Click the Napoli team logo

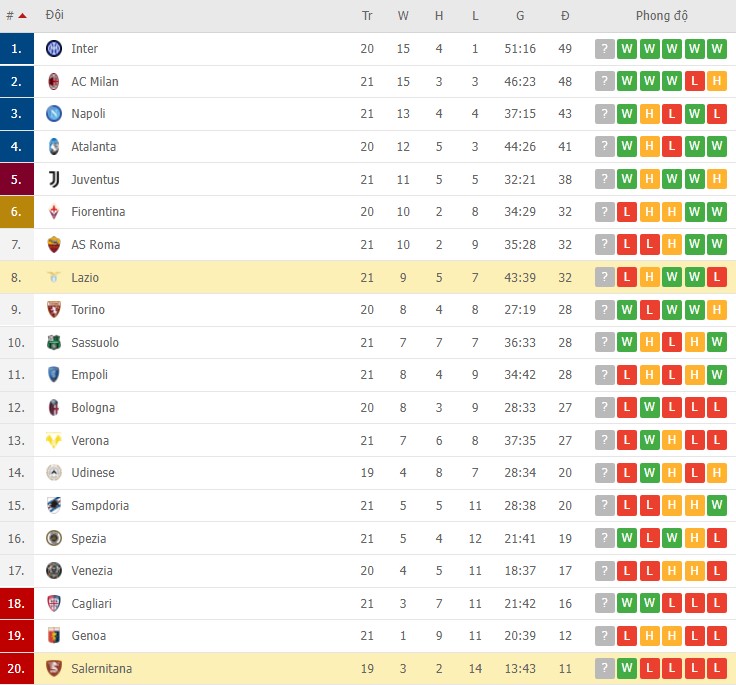tap(54, 114)
